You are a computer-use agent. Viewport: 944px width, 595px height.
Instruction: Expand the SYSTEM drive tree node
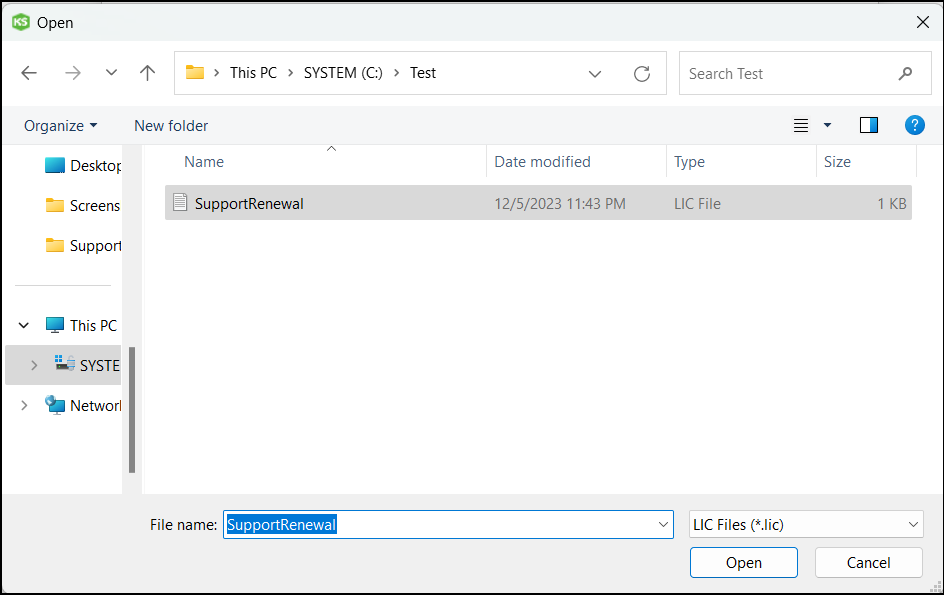(35, 366)
